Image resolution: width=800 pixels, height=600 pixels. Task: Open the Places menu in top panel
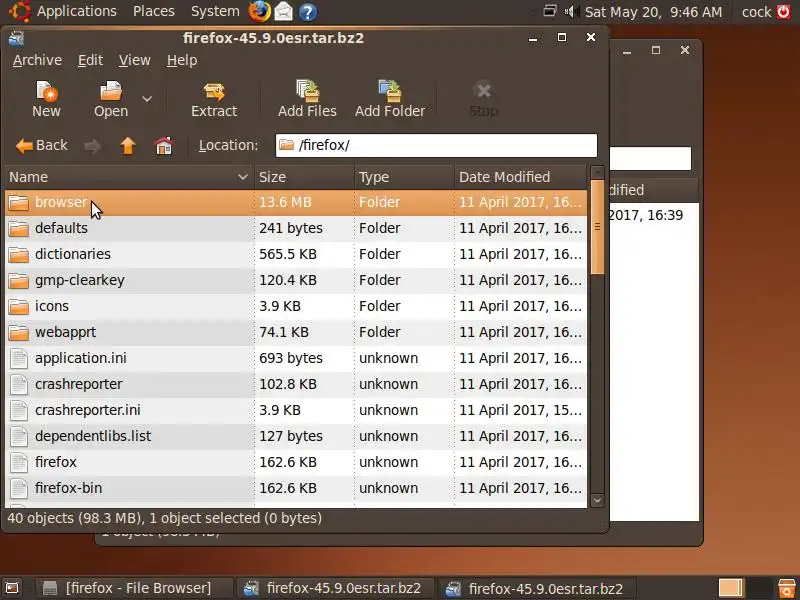154,11
